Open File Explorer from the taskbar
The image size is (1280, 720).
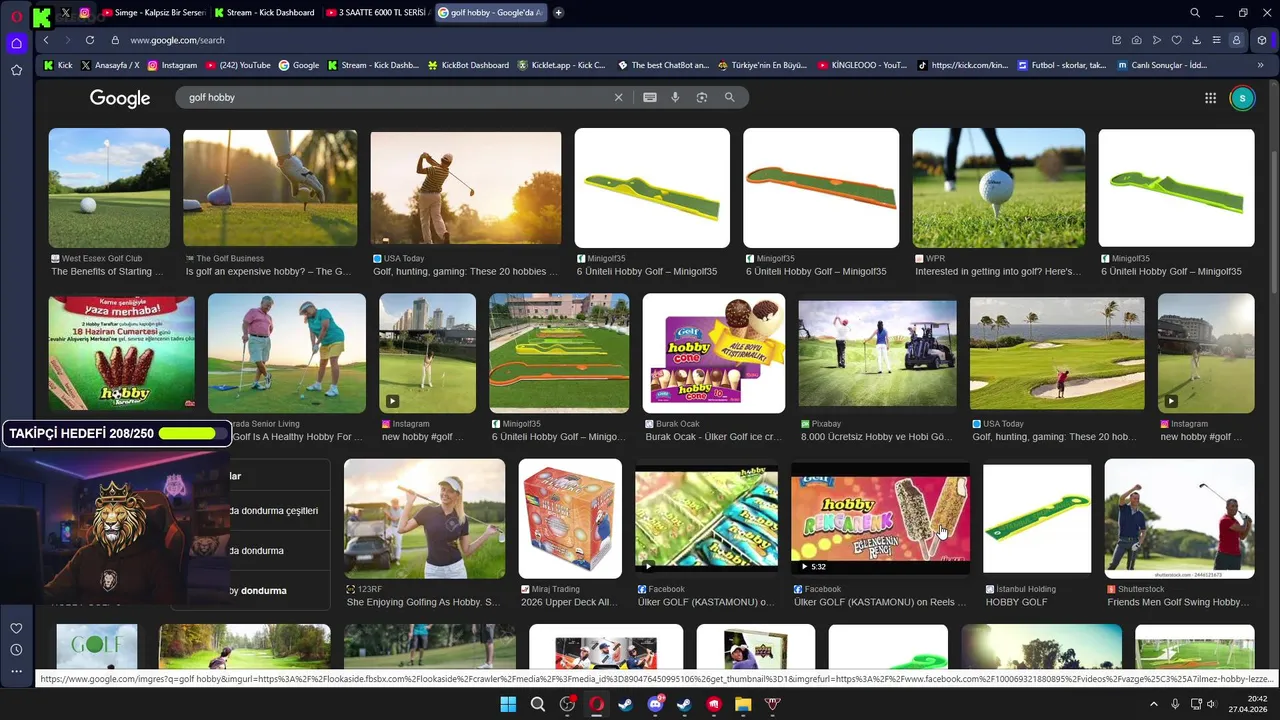coord(743,704)
